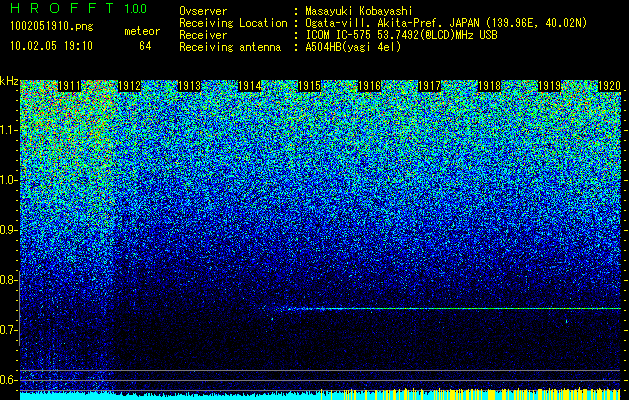Click the Receiving antenna label
The height and width of the screenshot is (400, 629).
(x=230, y=47)
